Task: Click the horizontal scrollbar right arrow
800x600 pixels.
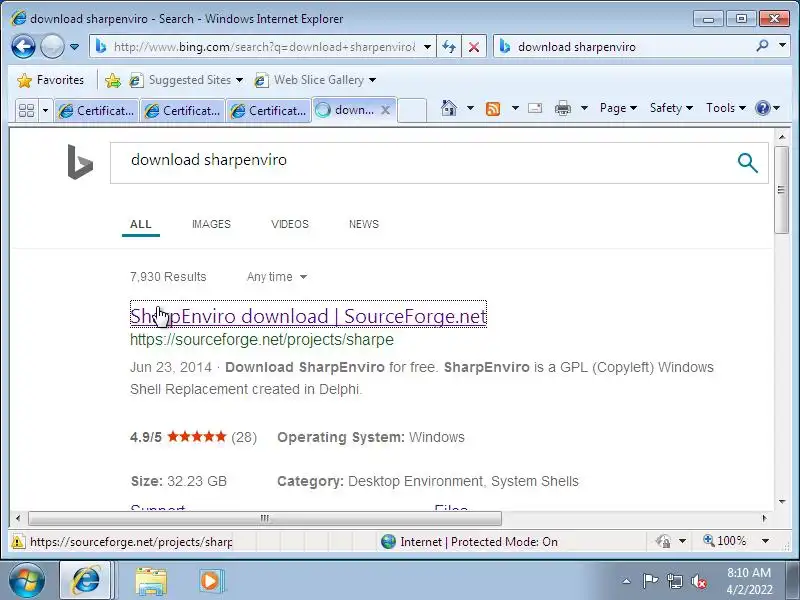Action: 764,518
